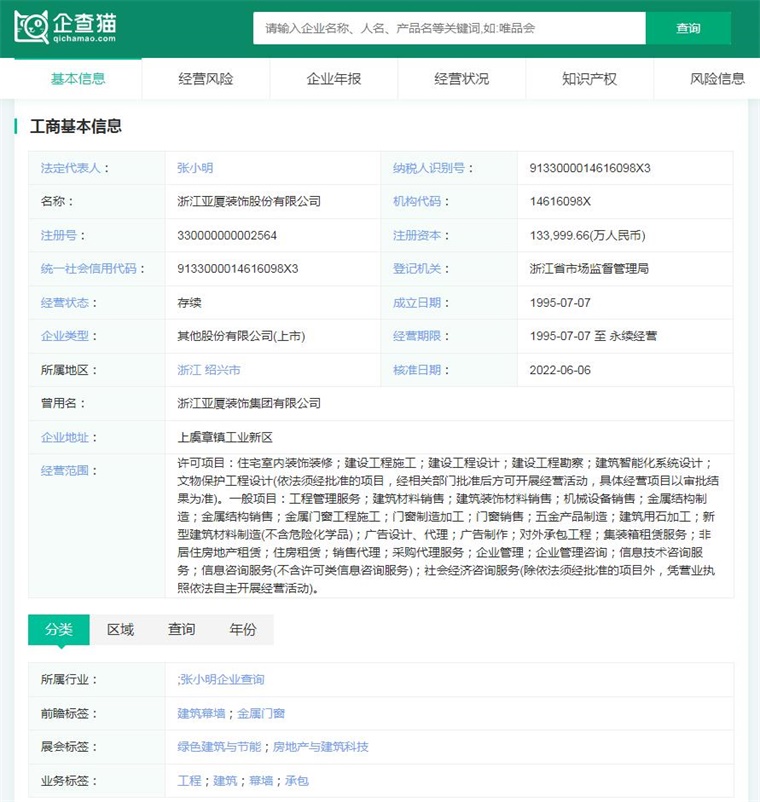This screenshot has height=802, width=760.
Task: Click former name 浙江亚厦装饰集团有限公司
Action: 249,404
